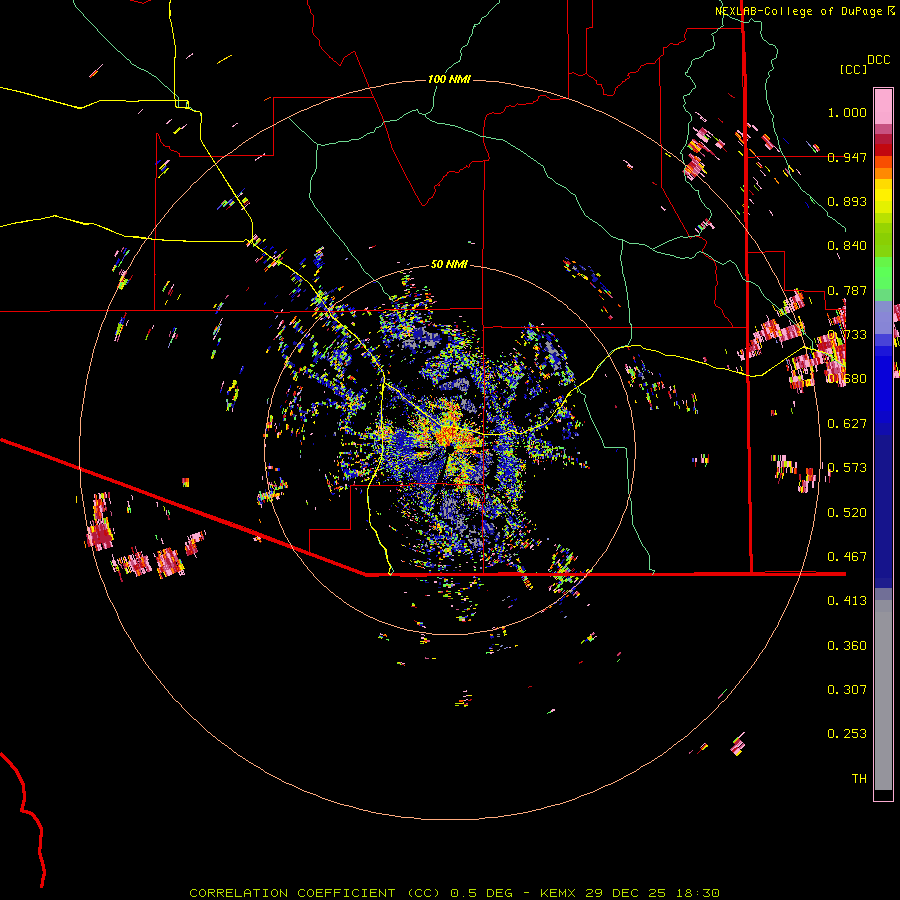Pick the 0.573 legend value

(x=847, y=468)
